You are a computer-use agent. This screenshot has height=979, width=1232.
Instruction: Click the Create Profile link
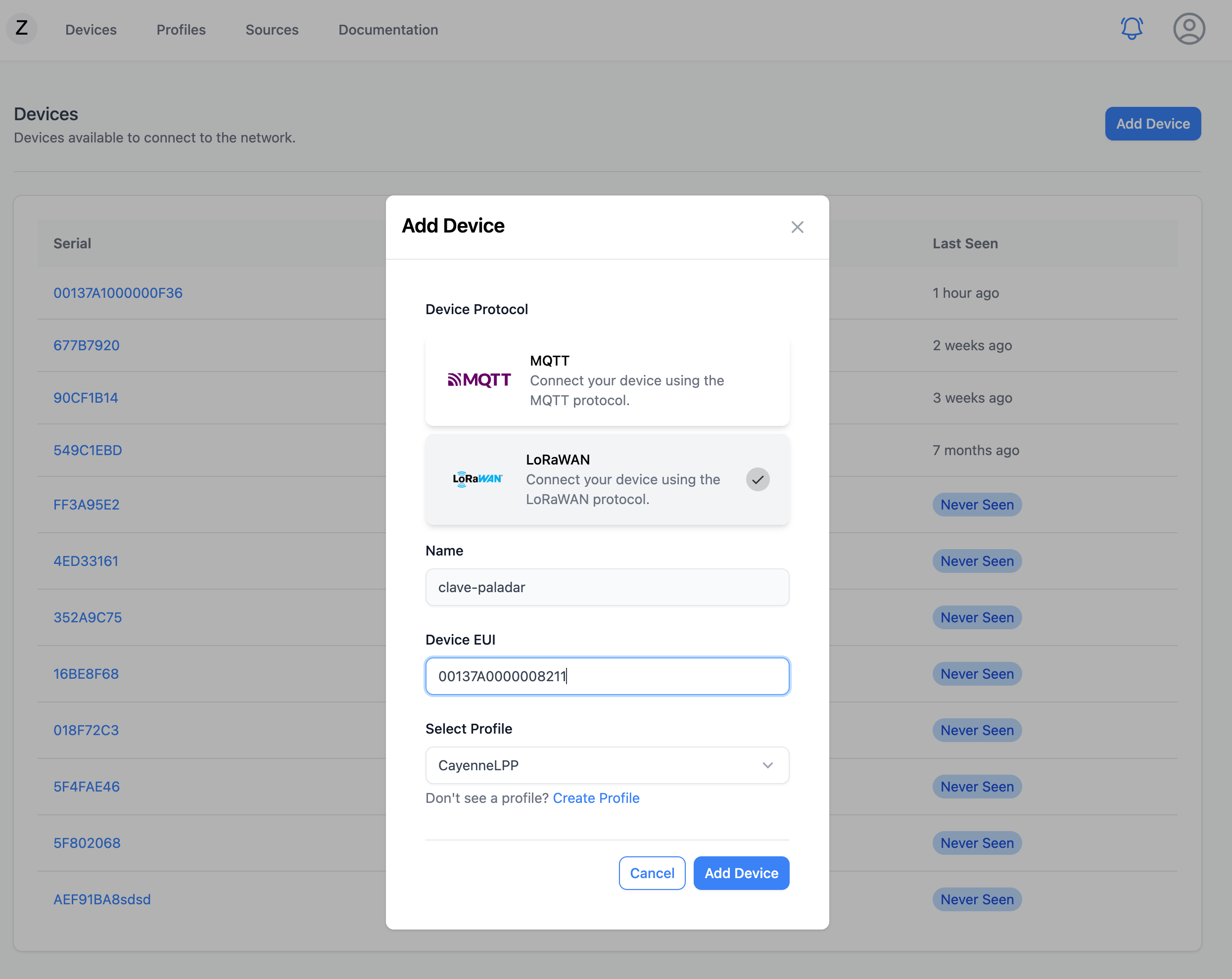[596, 797]
